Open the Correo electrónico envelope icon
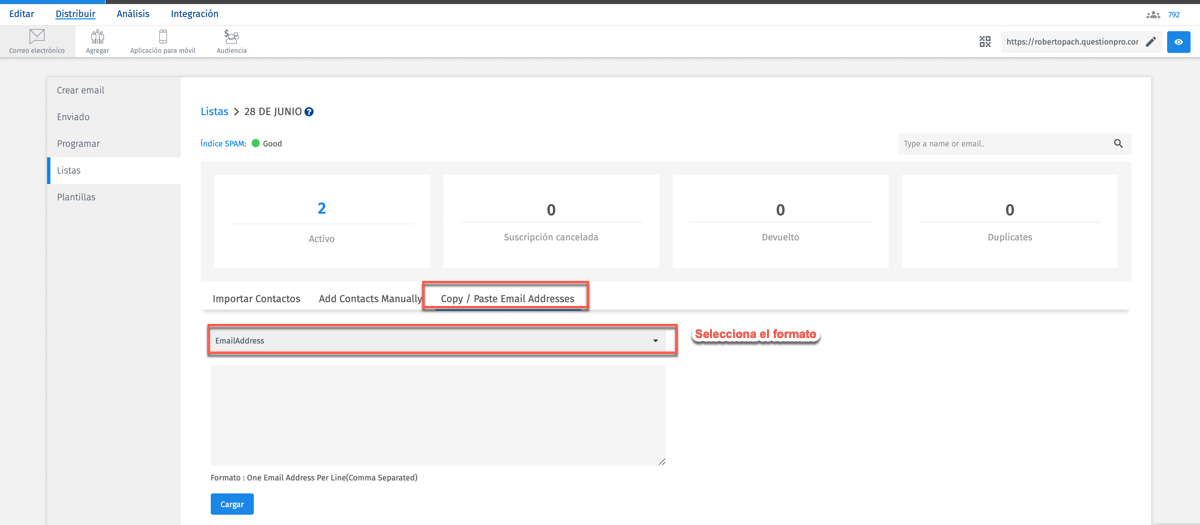1200x525 pixels. (x=37, y=36)
